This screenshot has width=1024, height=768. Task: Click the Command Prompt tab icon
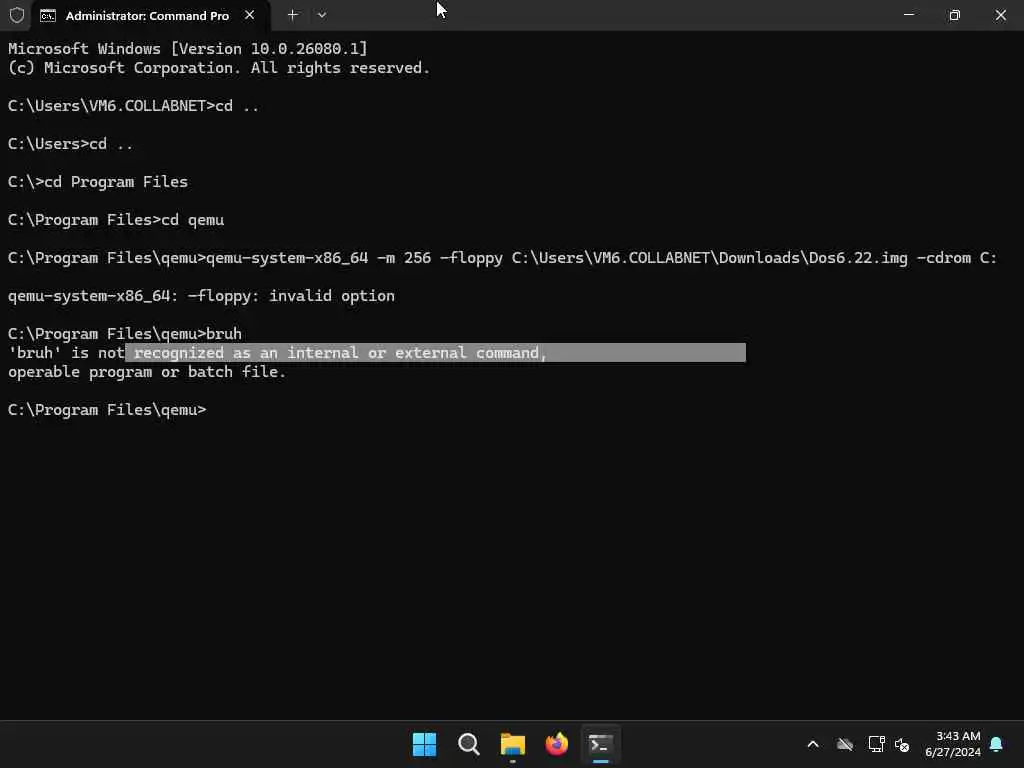point(48,16)
